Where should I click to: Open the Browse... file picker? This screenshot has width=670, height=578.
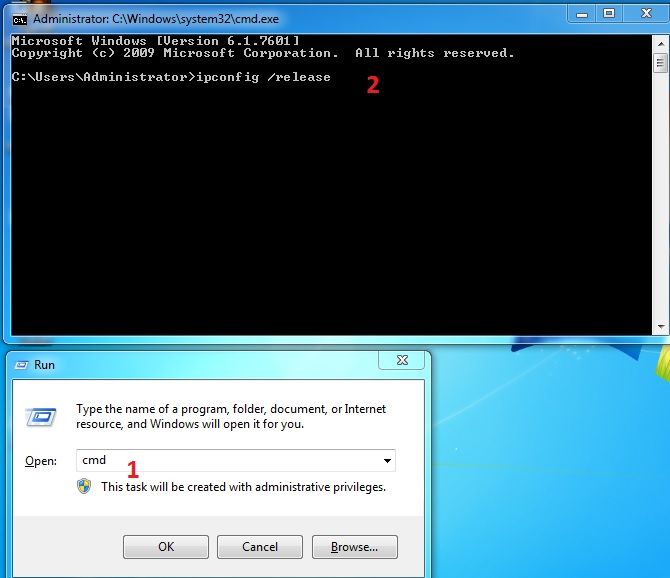[355, 547]
